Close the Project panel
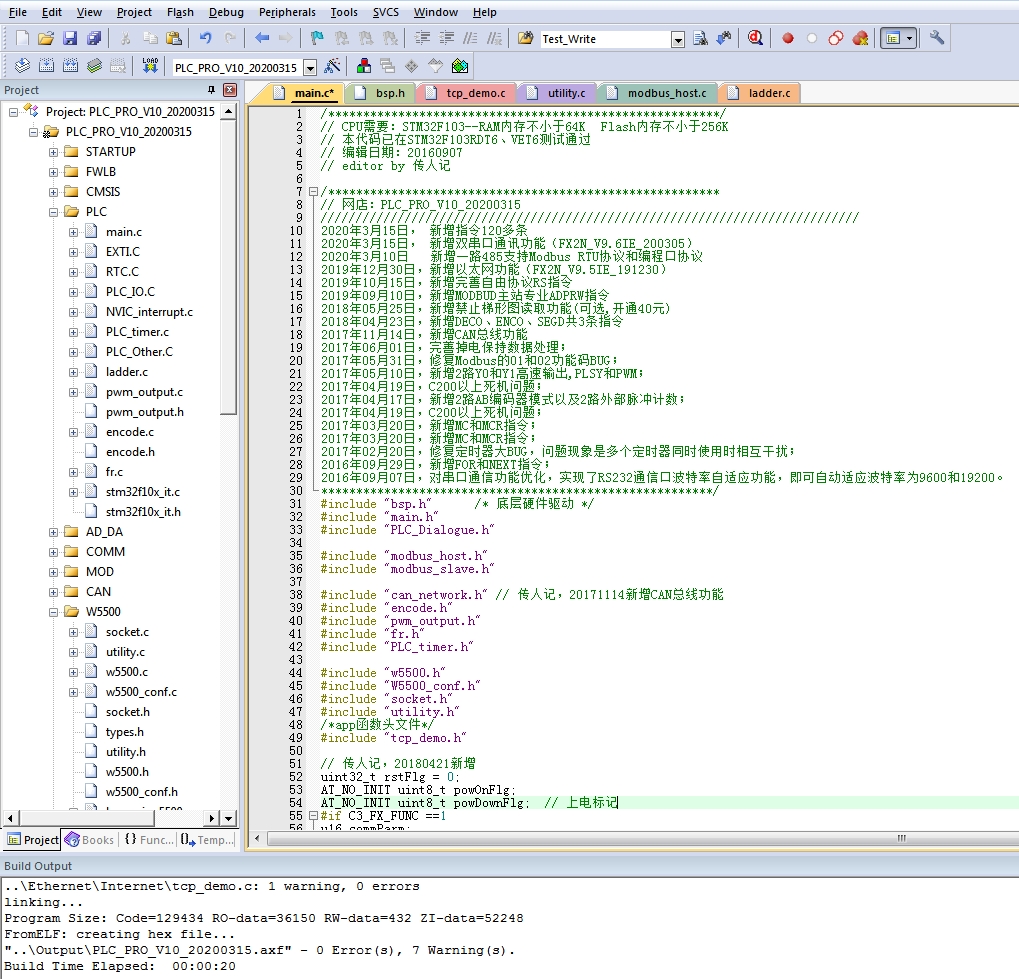Image resolution: width=1019 pixels, height=979 pixels. (x=229, y=90)
